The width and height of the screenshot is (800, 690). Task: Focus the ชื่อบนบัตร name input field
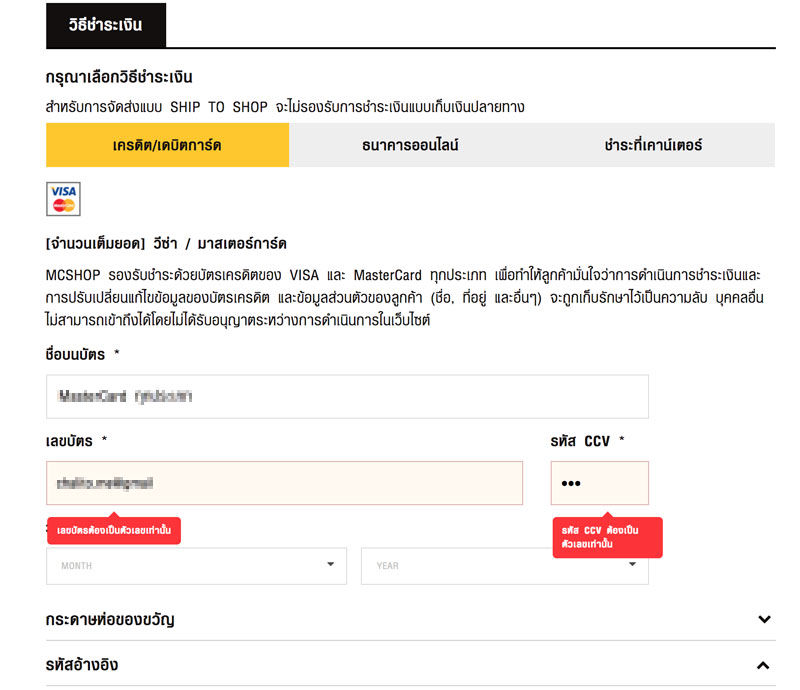coord(347,396)
